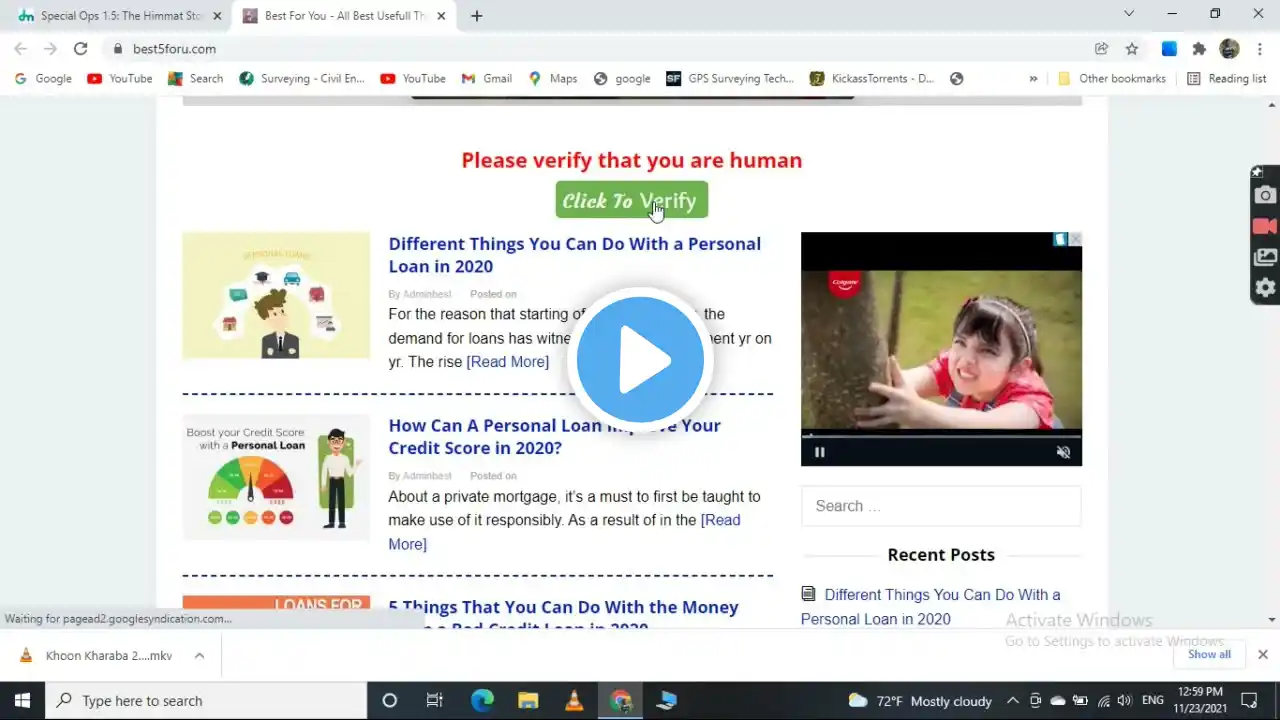Share this page from the address bar
Screen dimensions: 1280x720
pyautogui.click(x=1101, y=49)
